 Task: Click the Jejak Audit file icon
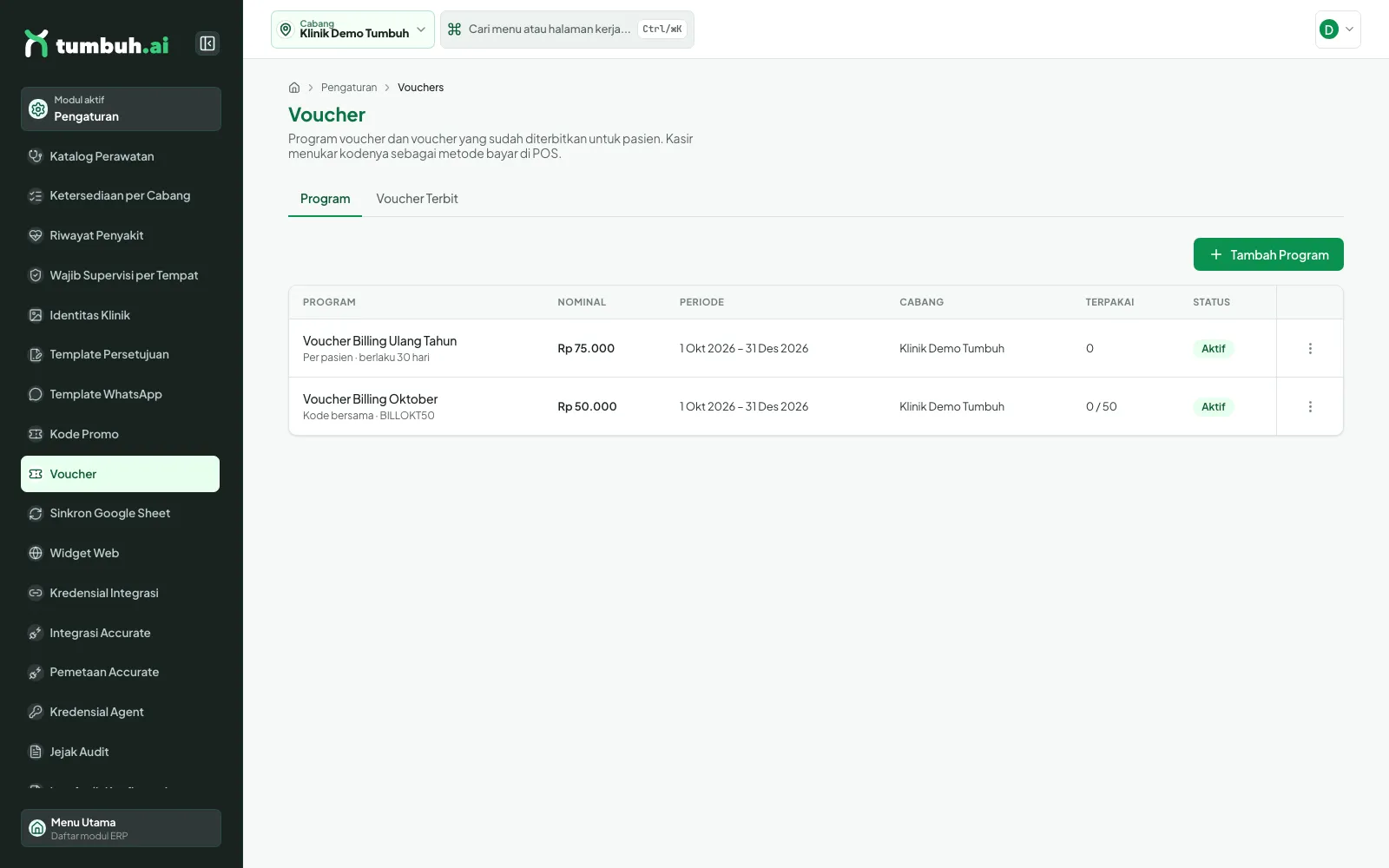tap(36, 752)
